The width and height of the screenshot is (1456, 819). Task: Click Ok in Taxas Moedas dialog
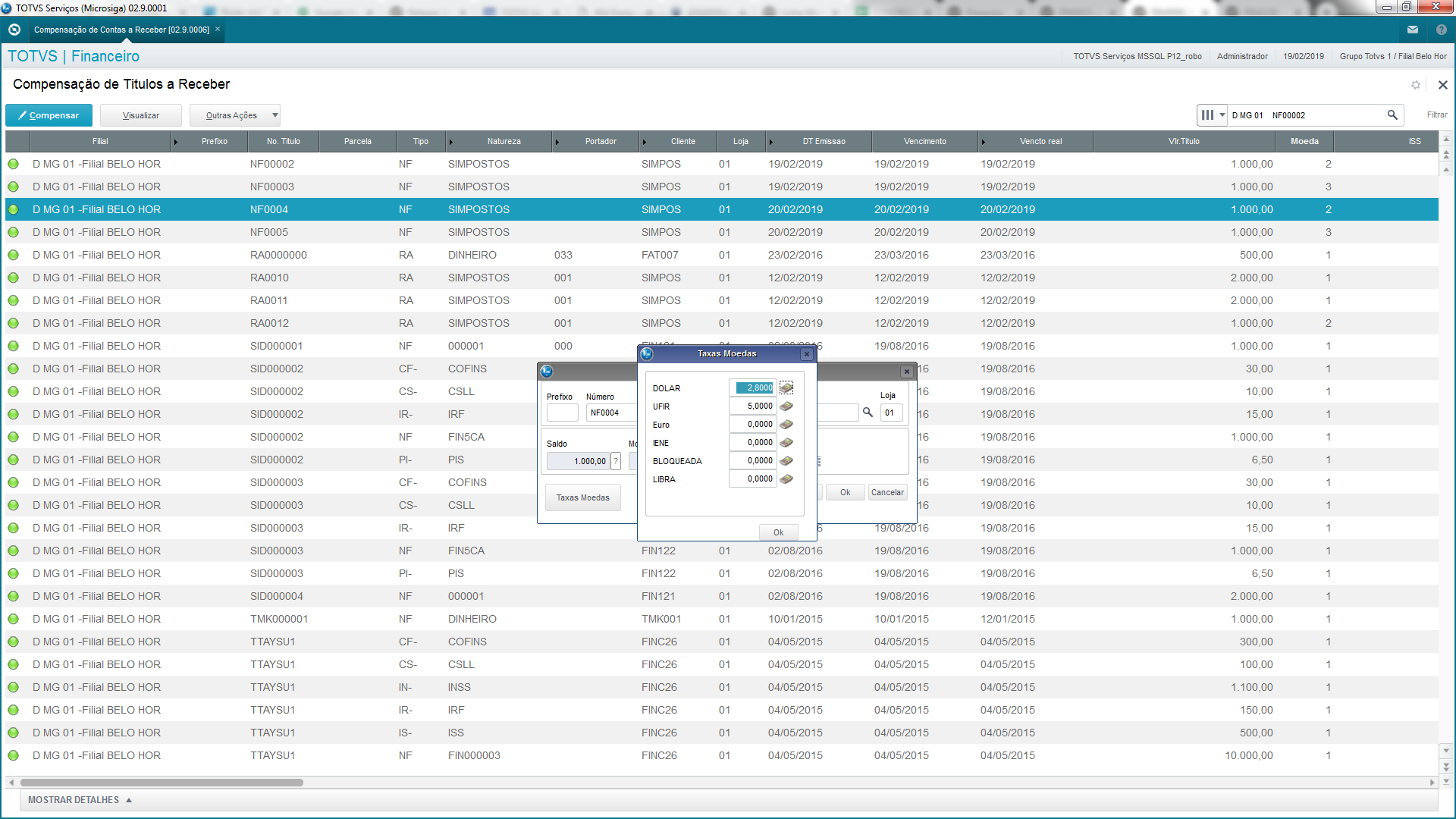[778, 532]
